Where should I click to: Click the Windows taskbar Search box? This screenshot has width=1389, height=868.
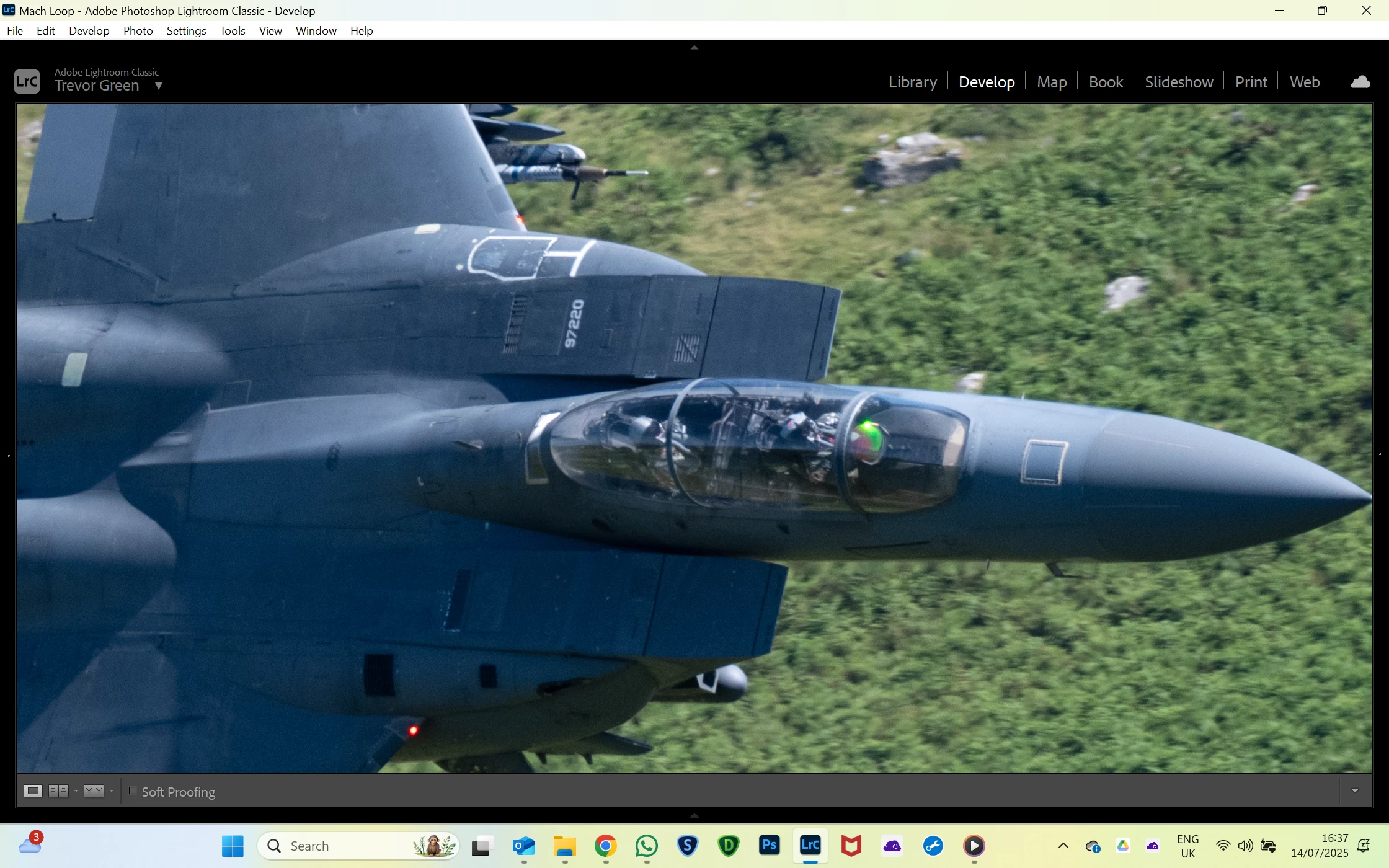[x=347, y=846]
